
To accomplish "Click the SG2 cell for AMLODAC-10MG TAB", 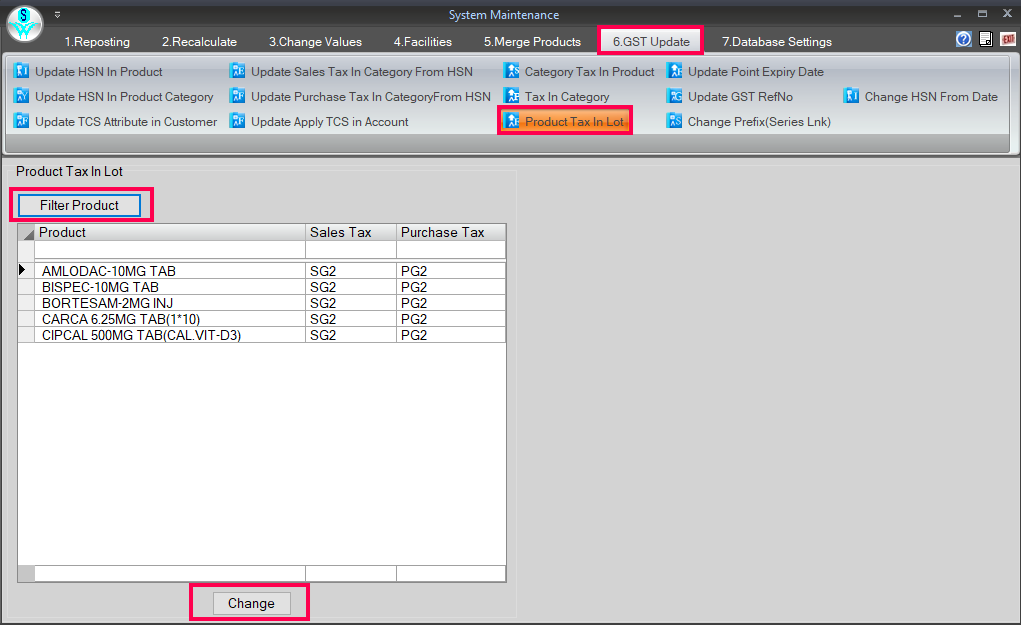I will coord(351,271).
